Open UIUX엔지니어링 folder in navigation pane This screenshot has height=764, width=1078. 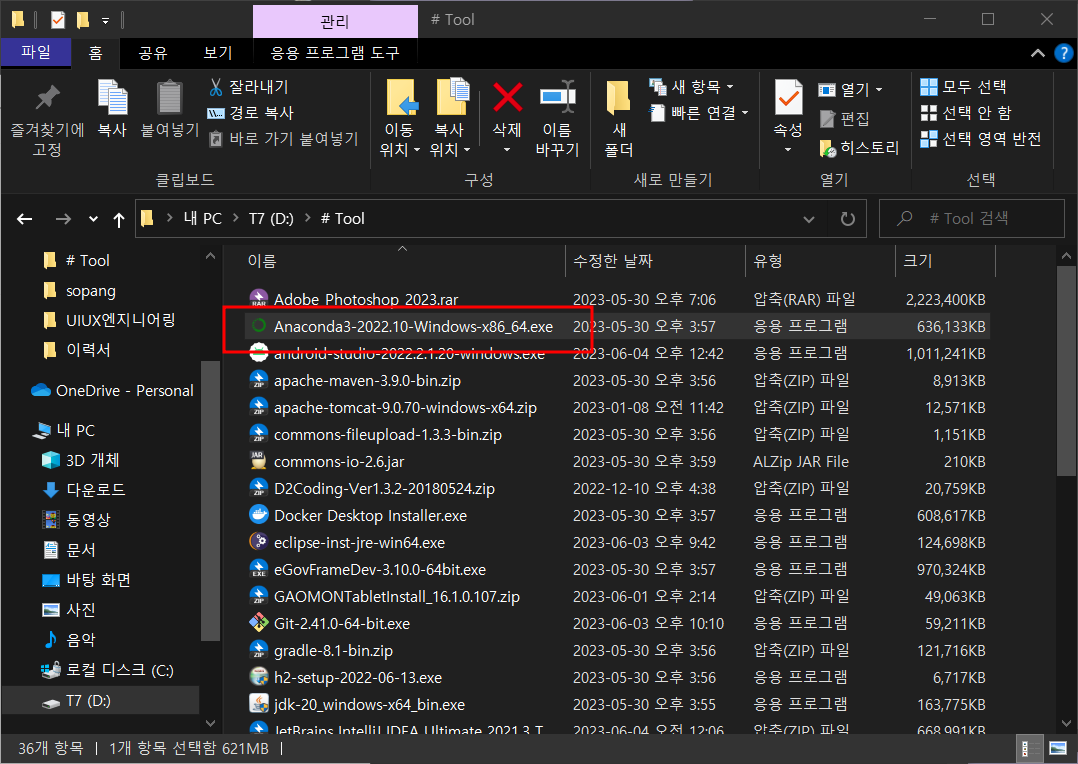click(x=120, y=320)
